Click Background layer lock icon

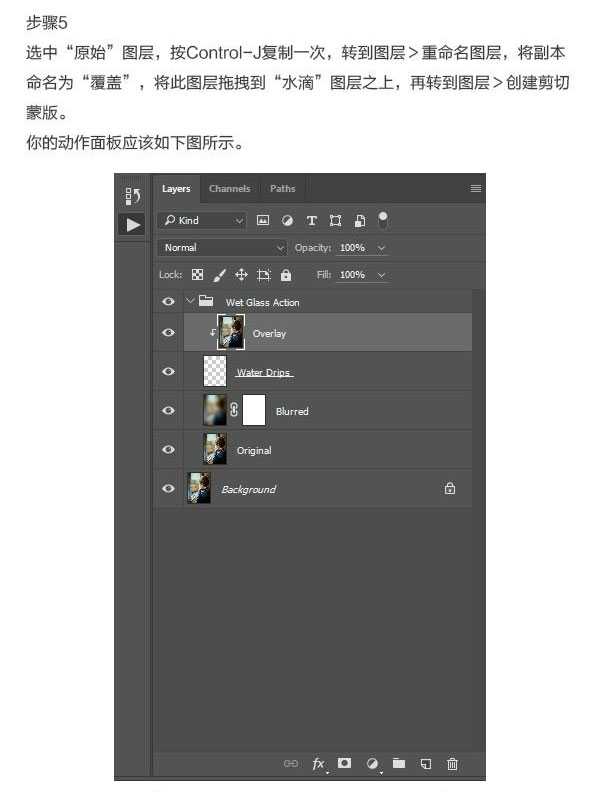coord(449,488)
